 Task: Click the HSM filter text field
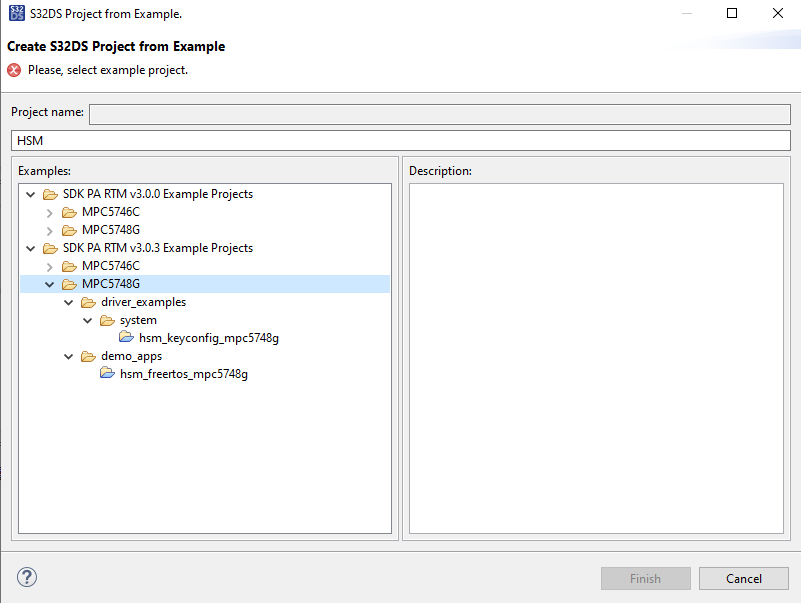click(400, 140)
